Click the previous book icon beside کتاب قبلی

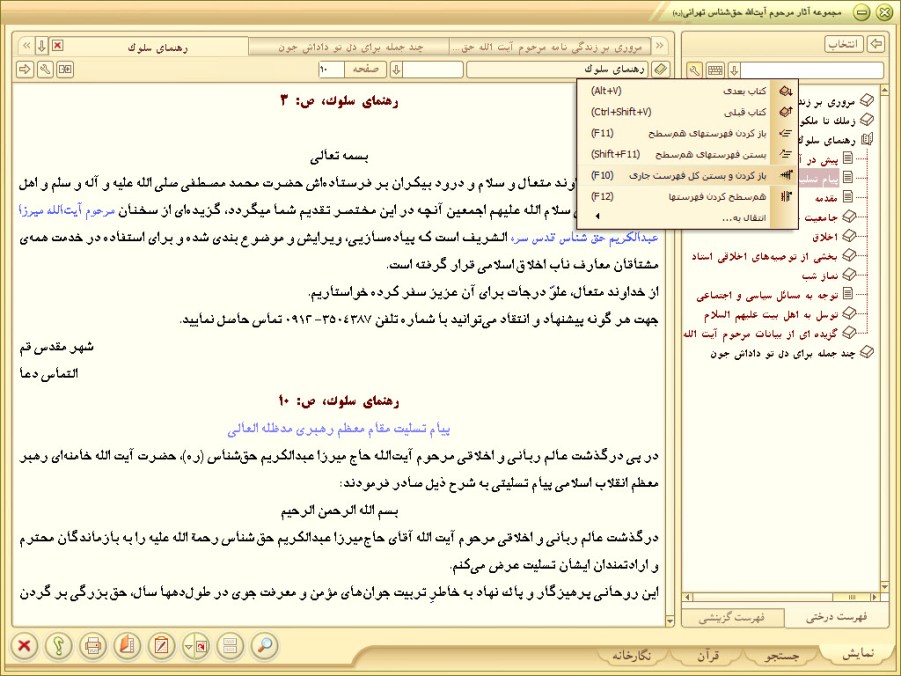[x=786, y=112]
